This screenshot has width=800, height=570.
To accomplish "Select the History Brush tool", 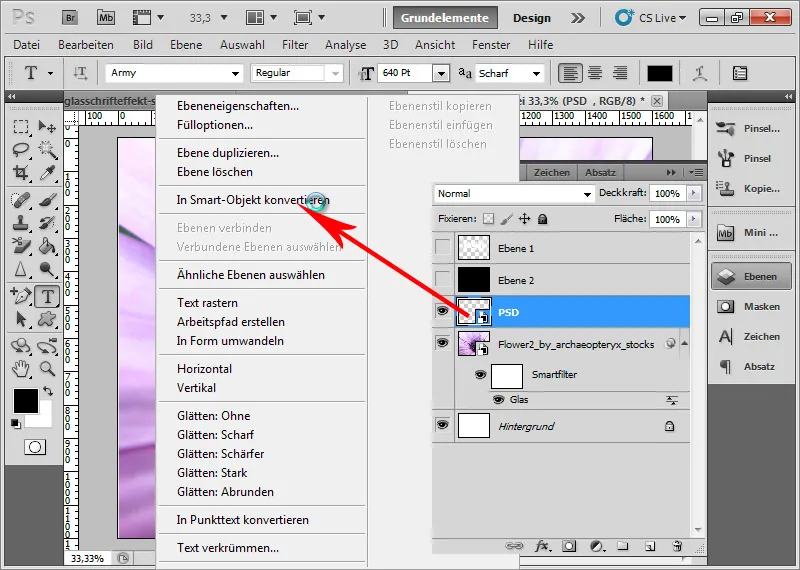I will pos(47,223).
